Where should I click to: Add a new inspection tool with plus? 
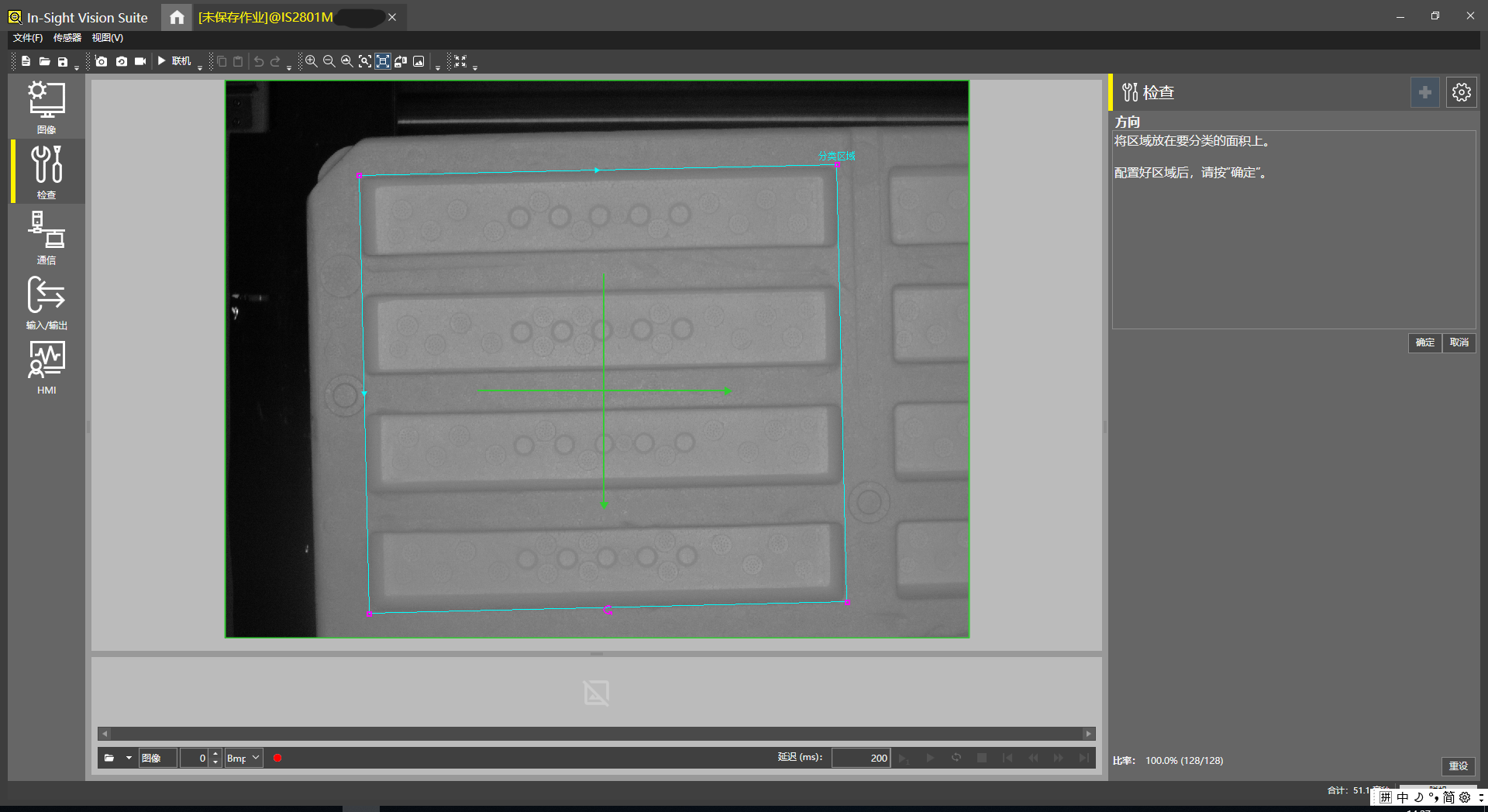pyautogui.click(x=1424, y=92)
